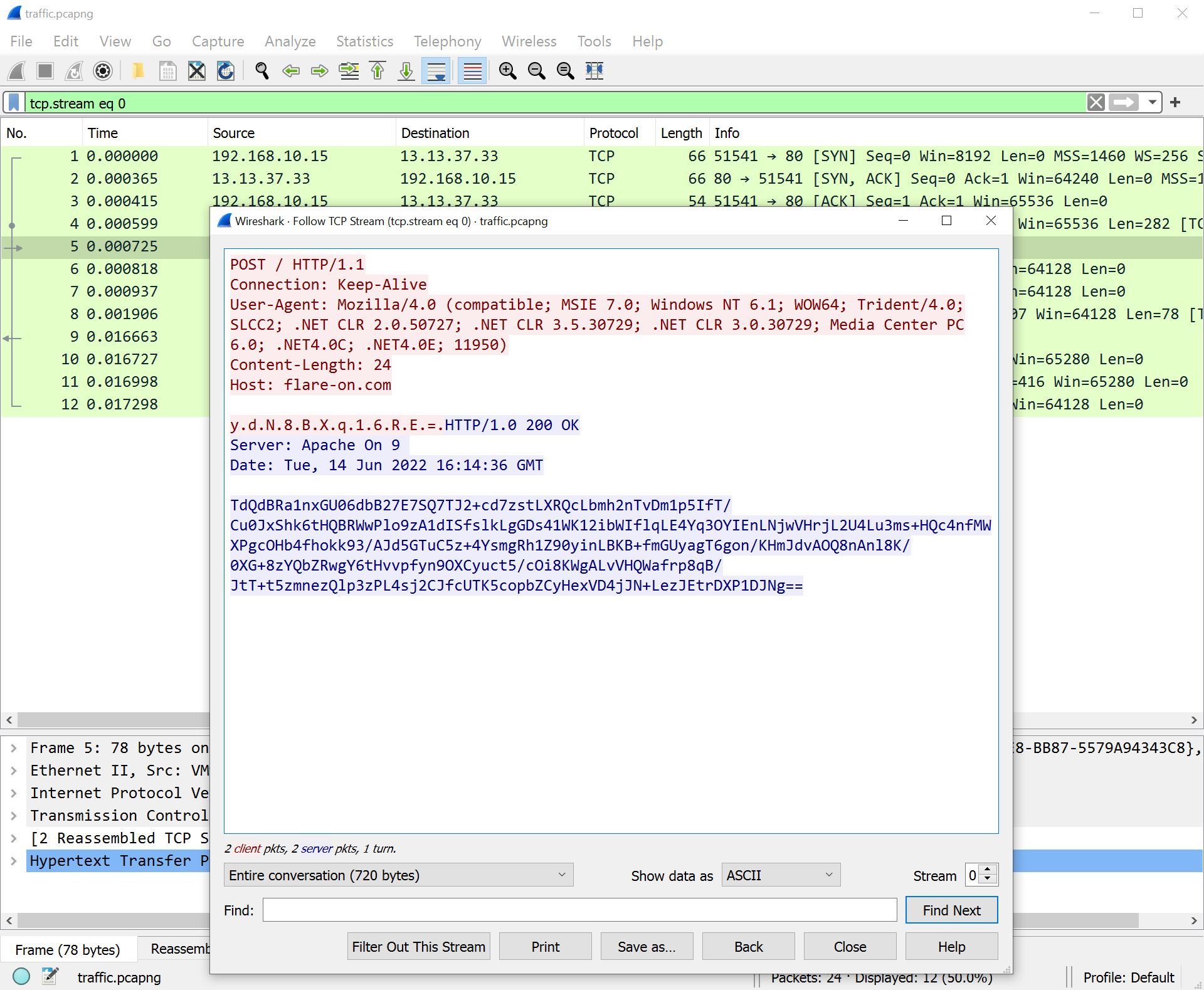This screenshot has width=1204, height=990.
Task: Click the capture options gear icon
Action: (103, 71)
